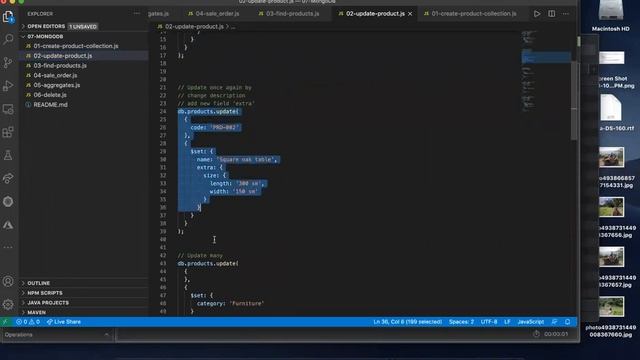This screenshot has height=360, width=640.
Task: Open Explorer panel More Actions ellipsis
Action: tap(136, 13)
